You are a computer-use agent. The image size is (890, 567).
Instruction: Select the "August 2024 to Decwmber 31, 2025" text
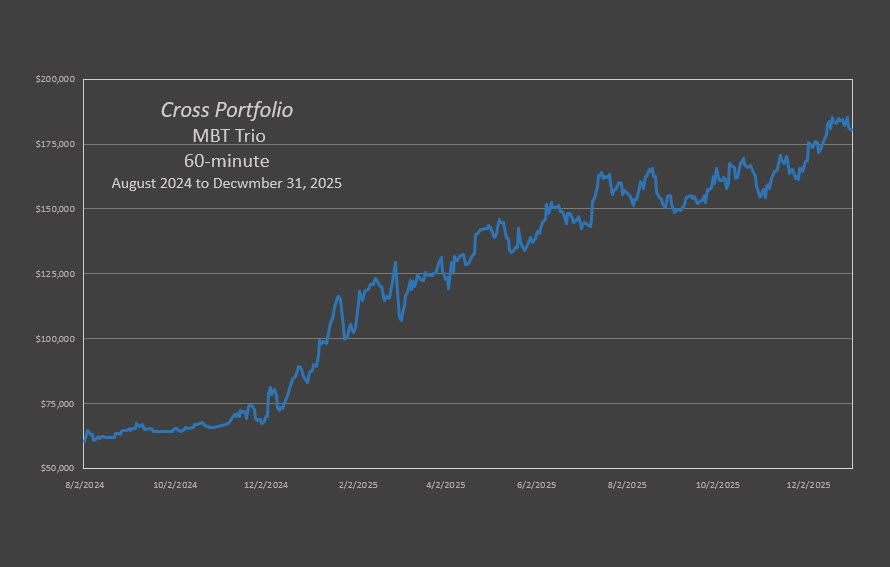tap(227, 183)
